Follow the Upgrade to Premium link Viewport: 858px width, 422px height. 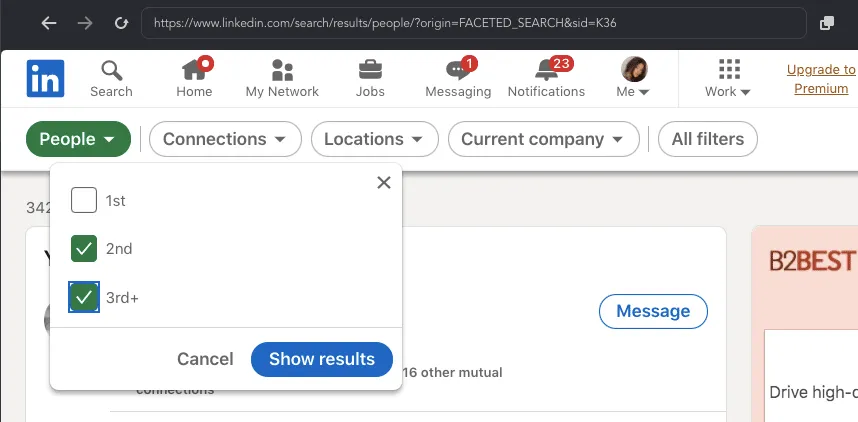click(x=821, y=79)
